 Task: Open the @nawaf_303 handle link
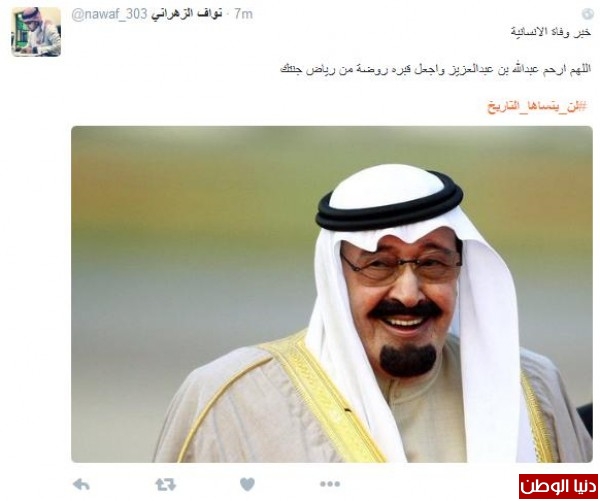pos(109,14)
